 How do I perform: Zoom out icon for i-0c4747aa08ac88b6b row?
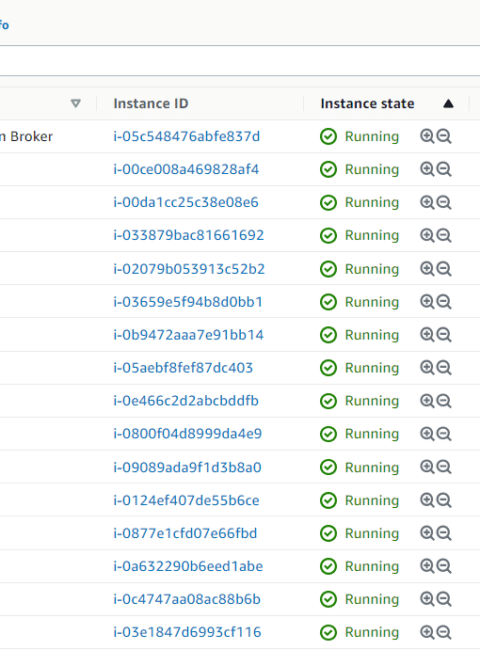444,599
